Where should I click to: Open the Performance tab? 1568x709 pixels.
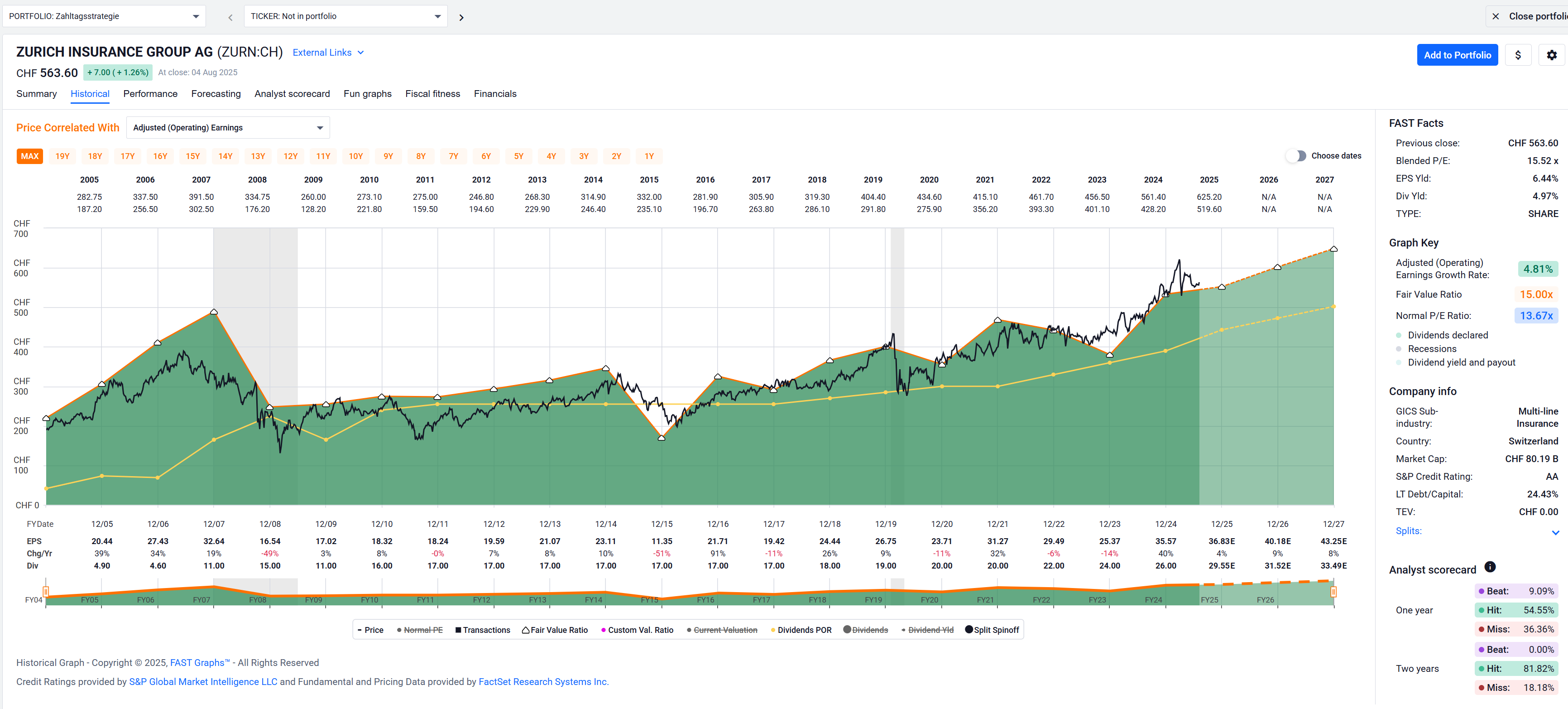point(150,94)
